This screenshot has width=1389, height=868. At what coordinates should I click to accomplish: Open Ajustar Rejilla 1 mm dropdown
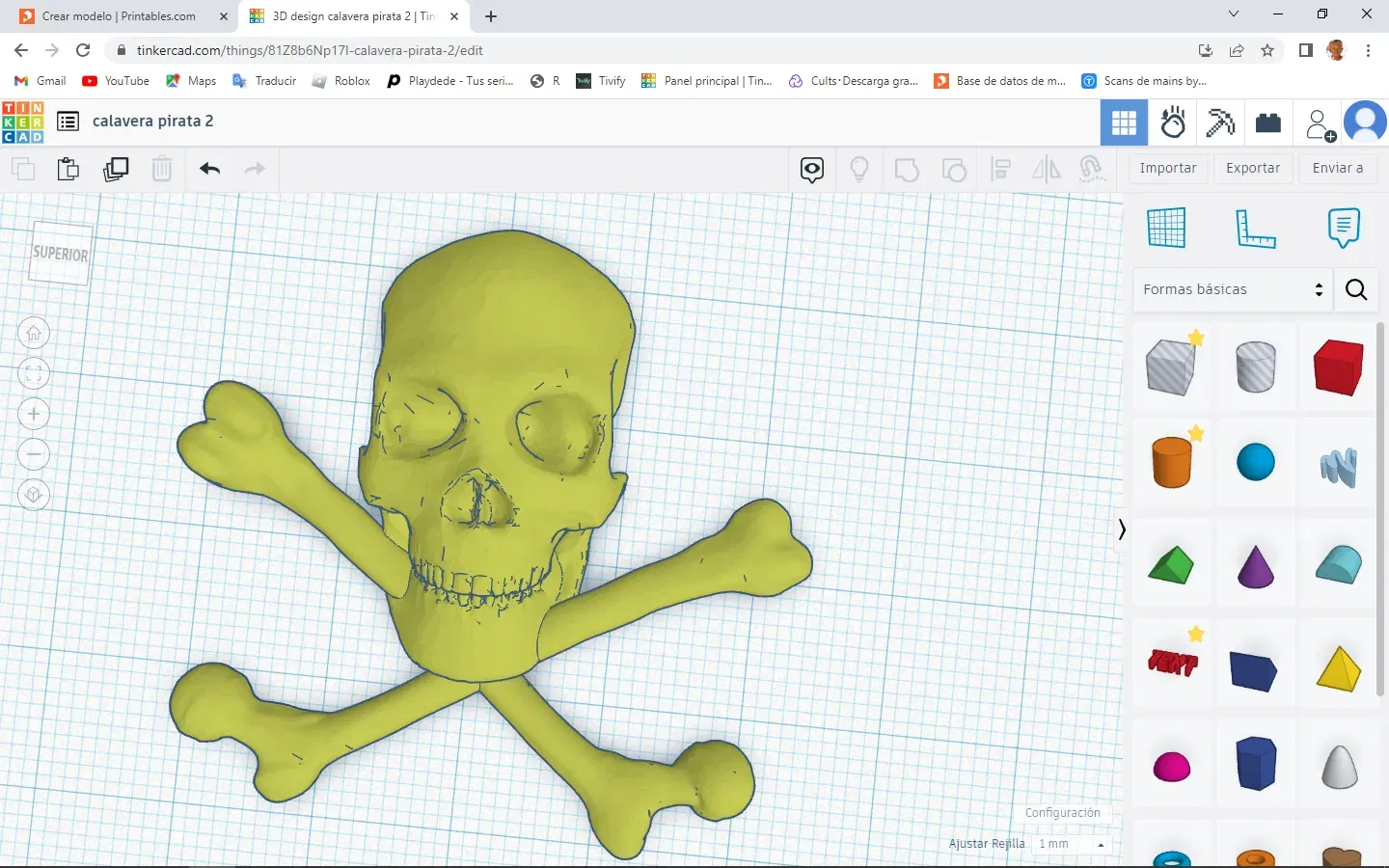point(1070,844)
